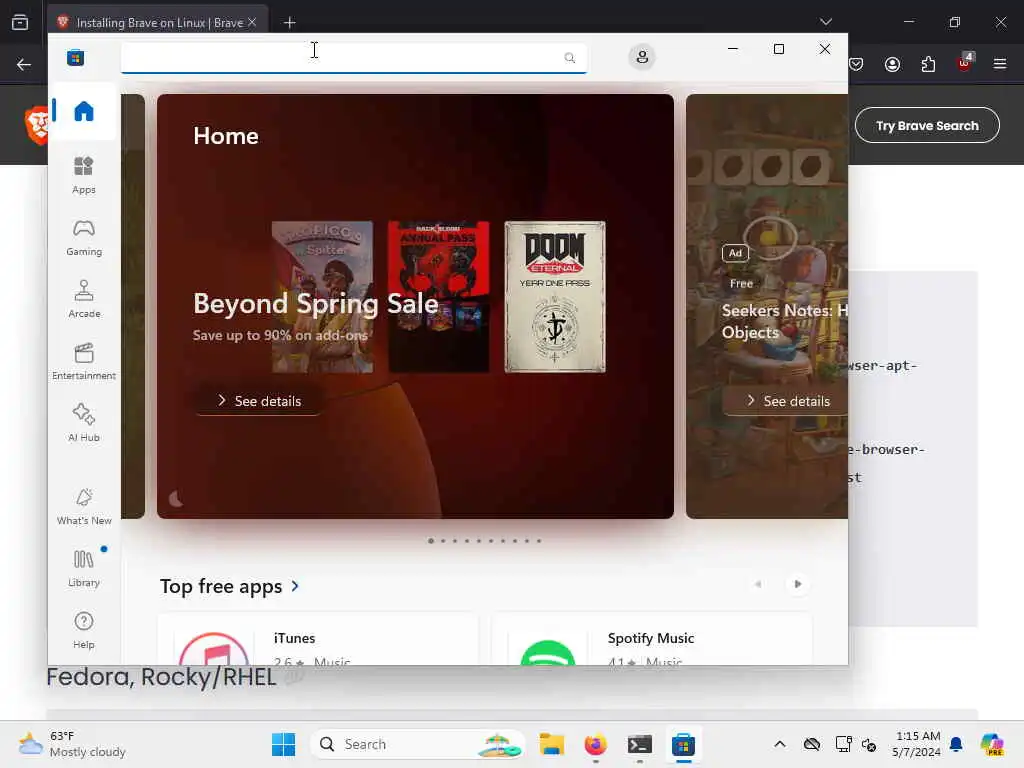This screenshot has height=768, width=1024.
Task: Open the Apps section in Store sidebar
Action: (84, 175)
